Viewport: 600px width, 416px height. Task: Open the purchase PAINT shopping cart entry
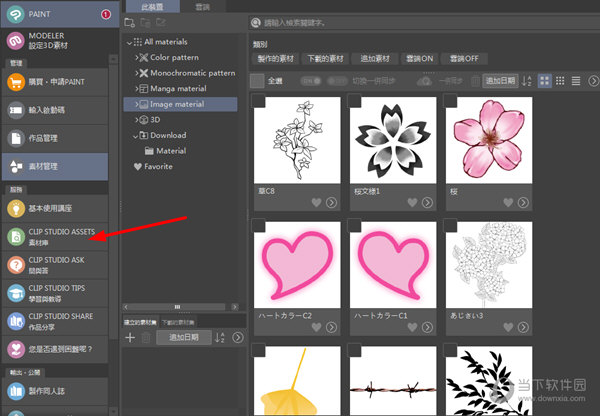[x=55, y=82]
